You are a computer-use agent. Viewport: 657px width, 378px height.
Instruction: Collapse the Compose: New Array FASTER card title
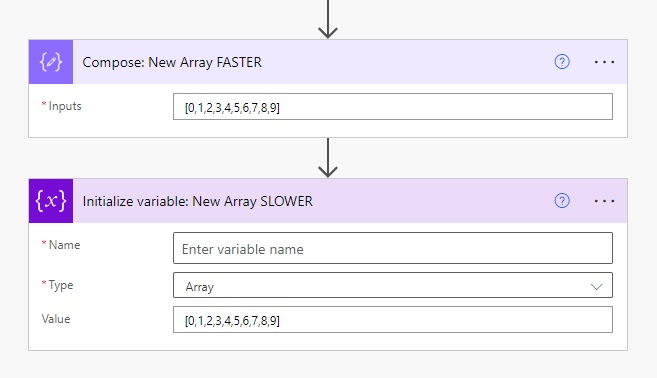172,62
